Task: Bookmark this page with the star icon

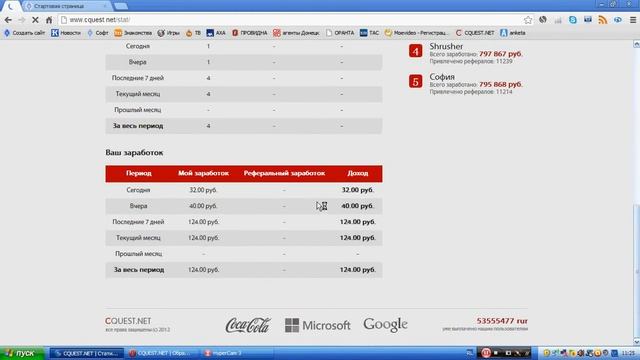Action: (x=528, y=20)
